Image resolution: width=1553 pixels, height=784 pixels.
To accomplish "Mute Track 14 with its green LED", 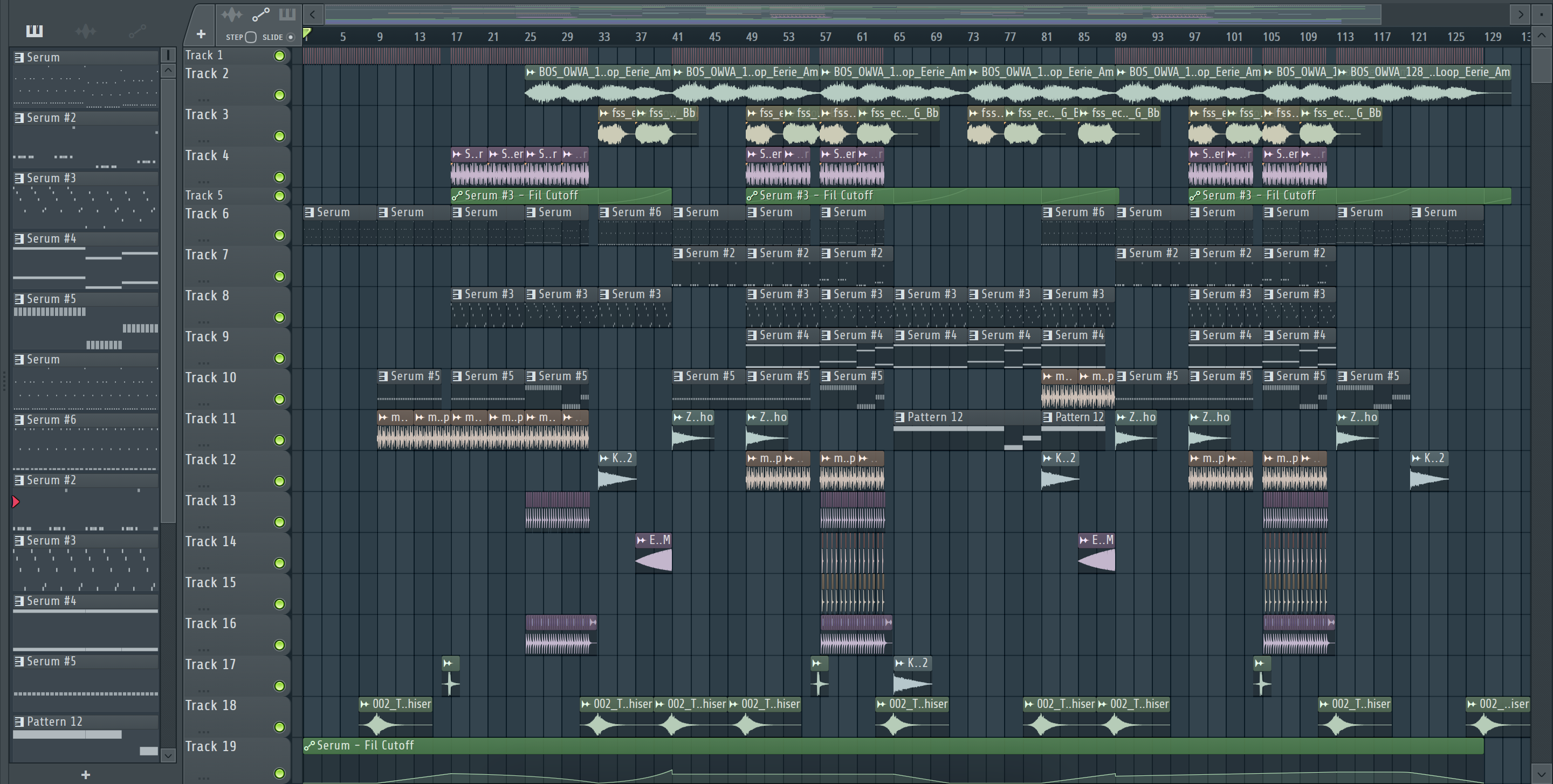I will pos(279,563).
